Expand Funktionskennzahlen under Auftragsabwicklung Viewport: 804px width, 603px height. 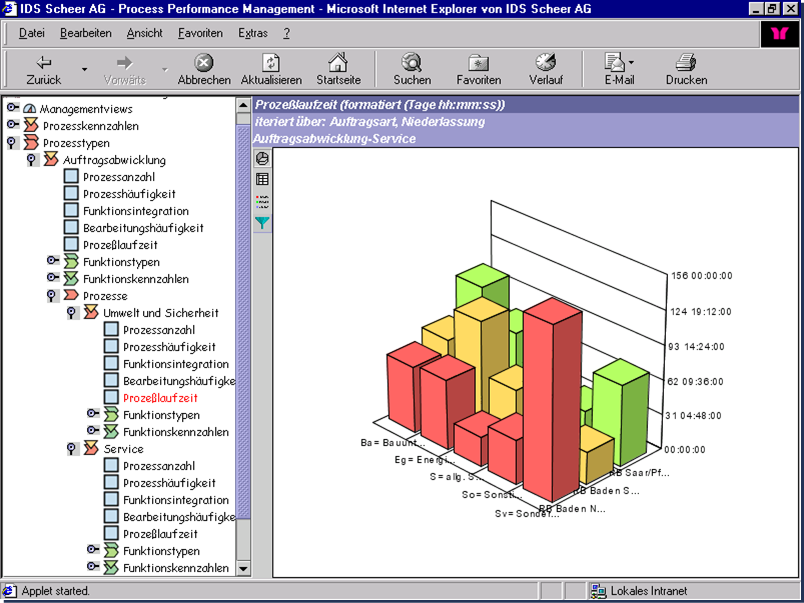[53, 277]
